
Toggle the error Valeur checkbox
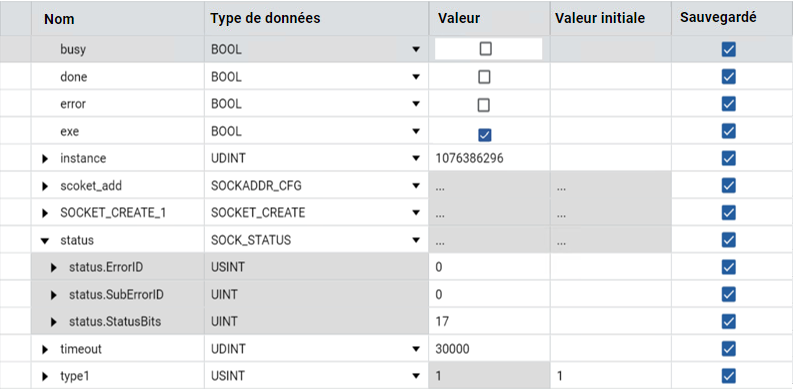(x=484, y=105)
